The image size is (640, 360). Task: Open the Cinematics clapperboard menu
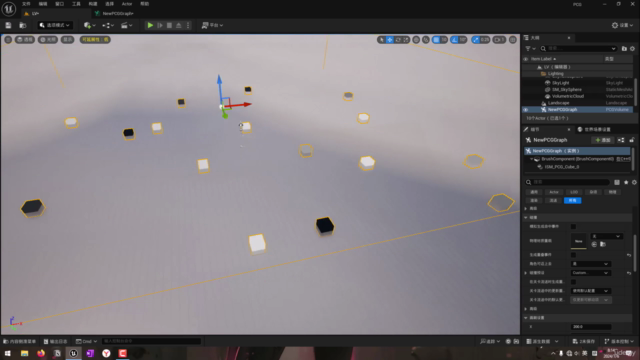pyautogui.click(x=127, y=25)
